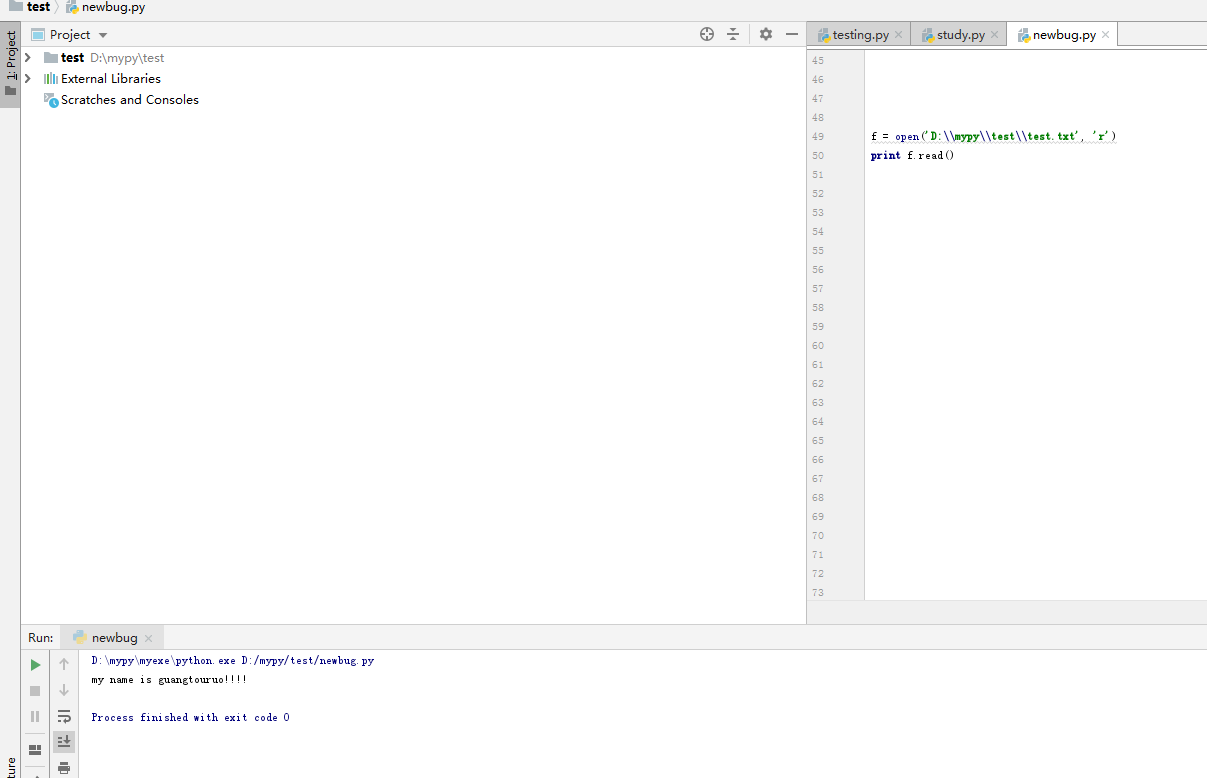Place cursor in print f.read() line
This screenshot has width=1207, height=778.
[912, 156]
